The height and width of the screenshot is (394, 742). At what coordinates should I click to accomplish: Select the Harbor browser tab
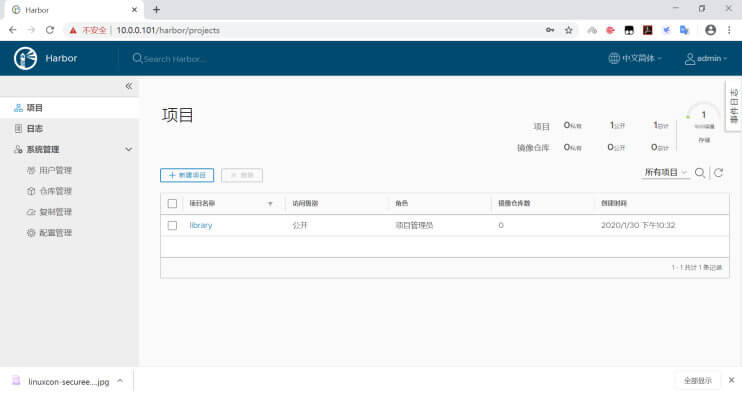pyautogui.click(x=73, y=10)
